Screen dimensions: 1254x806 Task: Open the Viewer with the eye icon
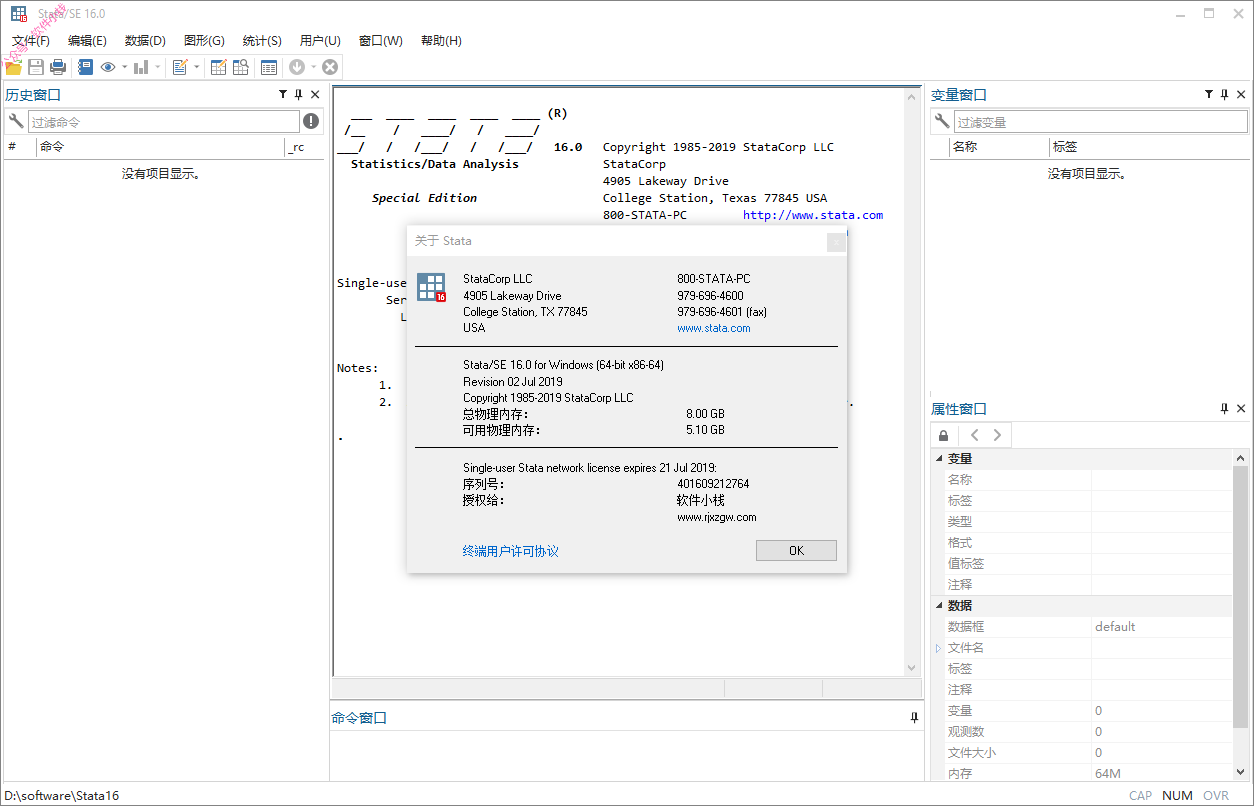108,67
